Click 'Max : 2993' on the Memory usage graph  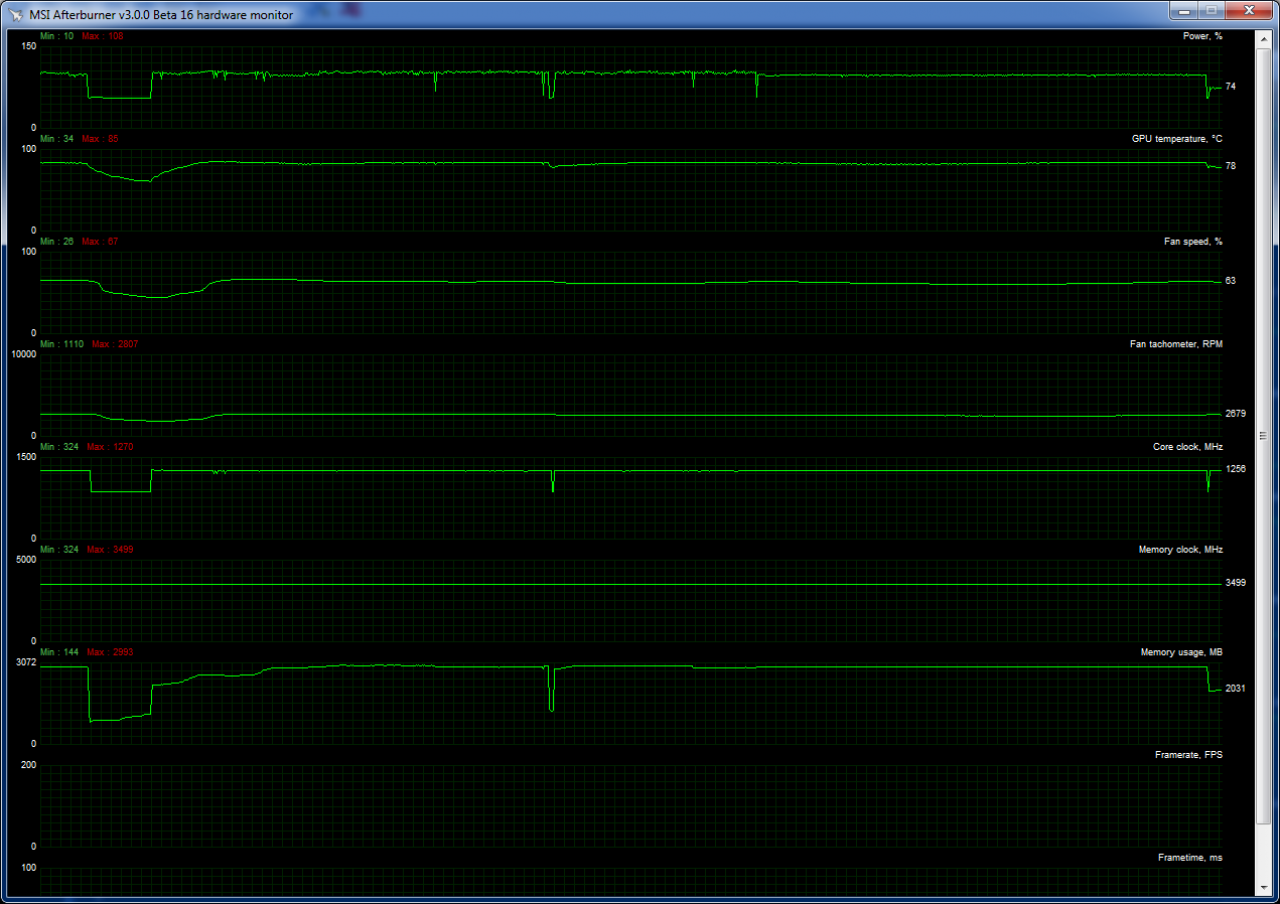[x=110, y=652]
